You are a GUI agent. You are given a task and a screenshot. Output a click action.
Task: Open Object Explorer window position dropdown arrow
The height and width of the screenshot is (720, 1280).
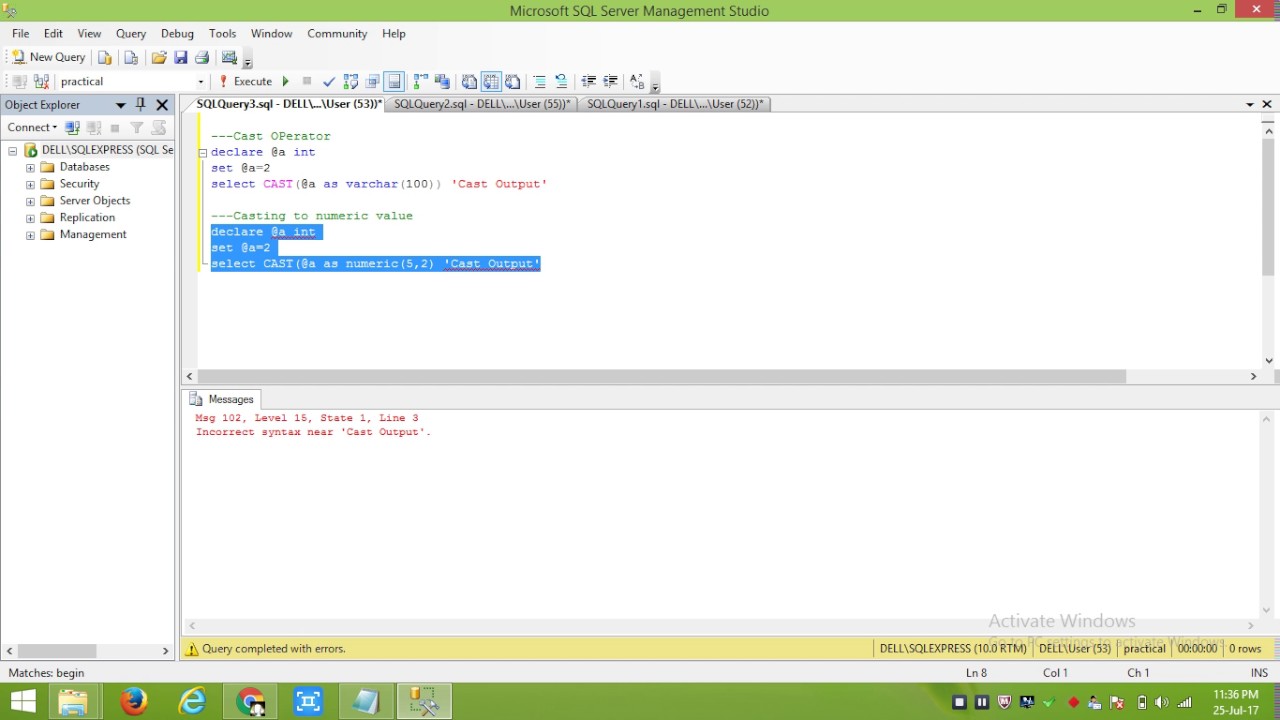(x=121, y=105)
